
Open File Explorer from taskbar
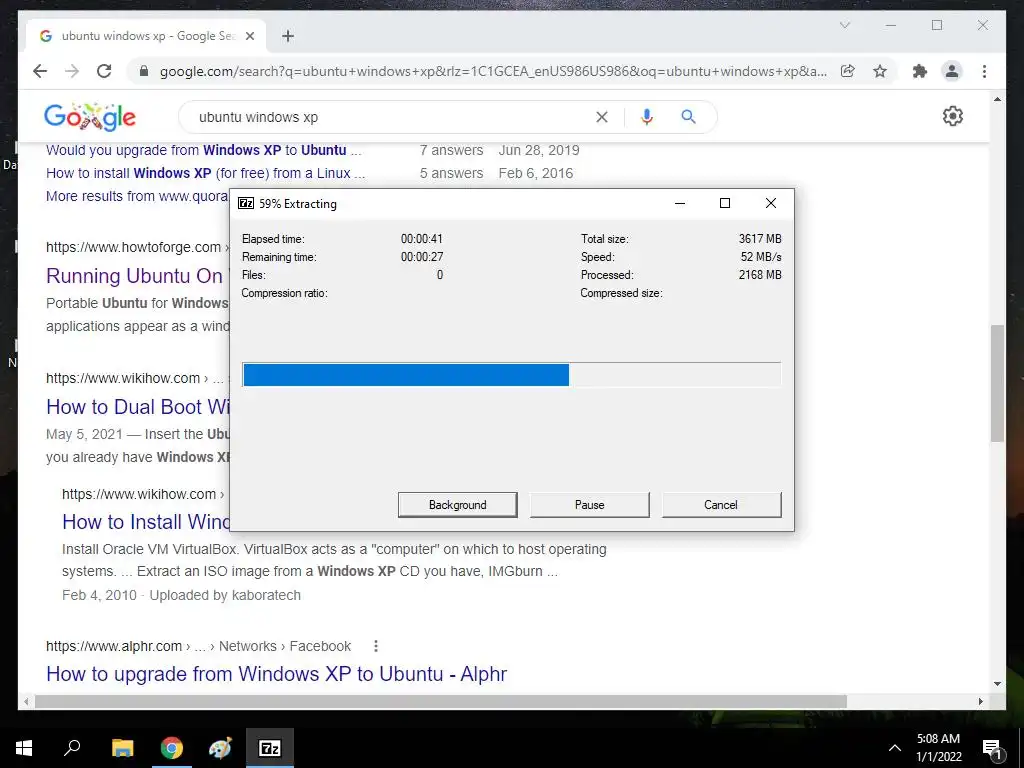(122, 748)
